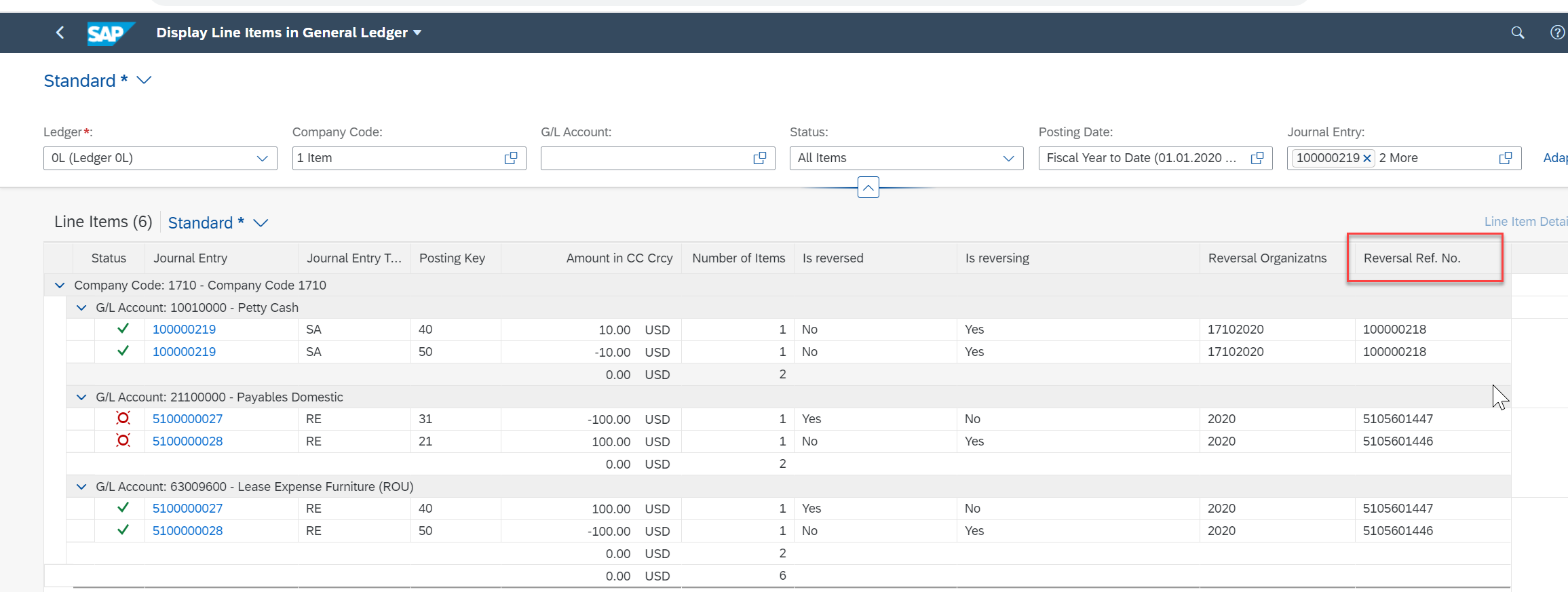
Task: Open the page title dropdown menu
Action: click(417, 33)
